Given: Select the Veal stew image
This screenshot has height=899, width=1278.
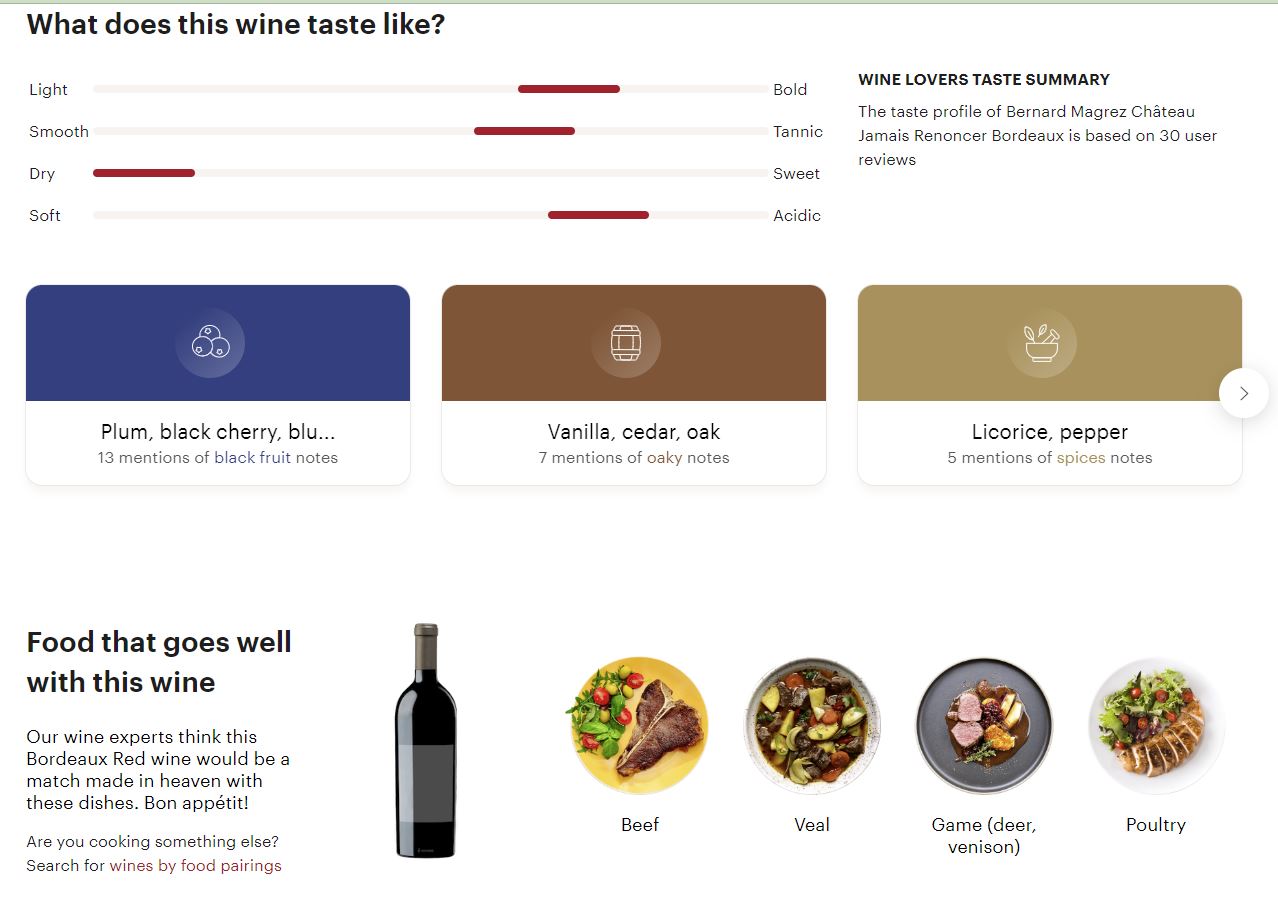Looking at the screenshot, I should point(812,726).
